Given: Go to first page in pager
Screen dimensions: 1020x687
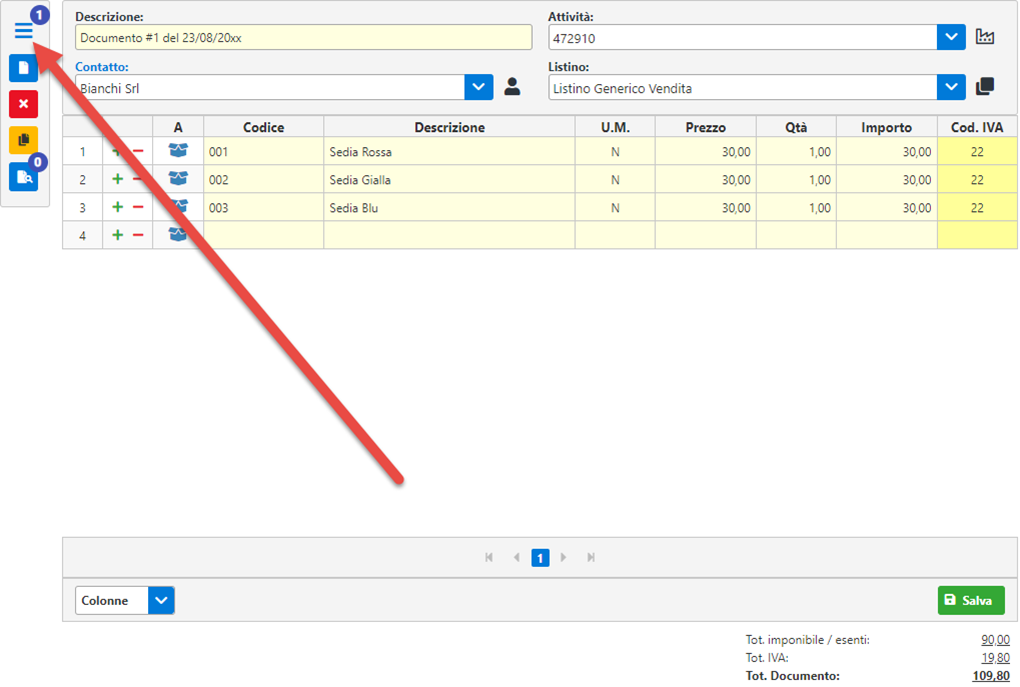Looking at the screenshot, I should (x=489, y=558).
